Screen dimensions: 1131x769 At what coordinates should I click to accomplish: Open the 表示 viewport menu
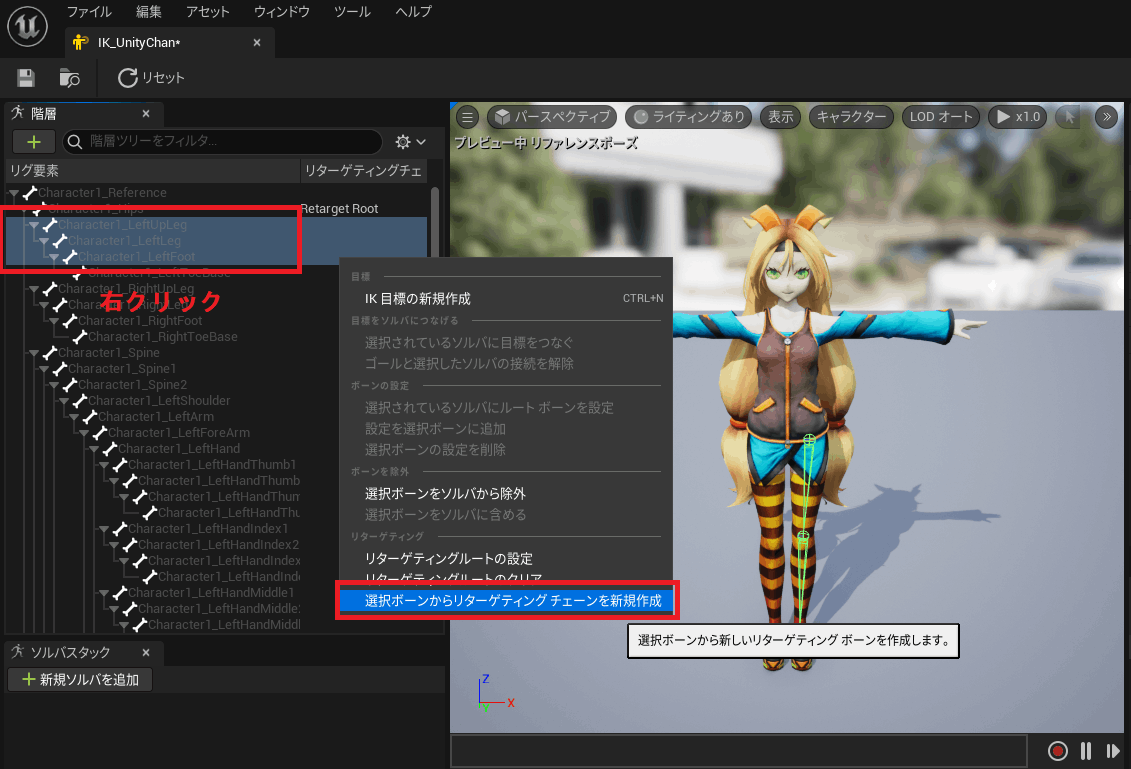click(780, 117)
